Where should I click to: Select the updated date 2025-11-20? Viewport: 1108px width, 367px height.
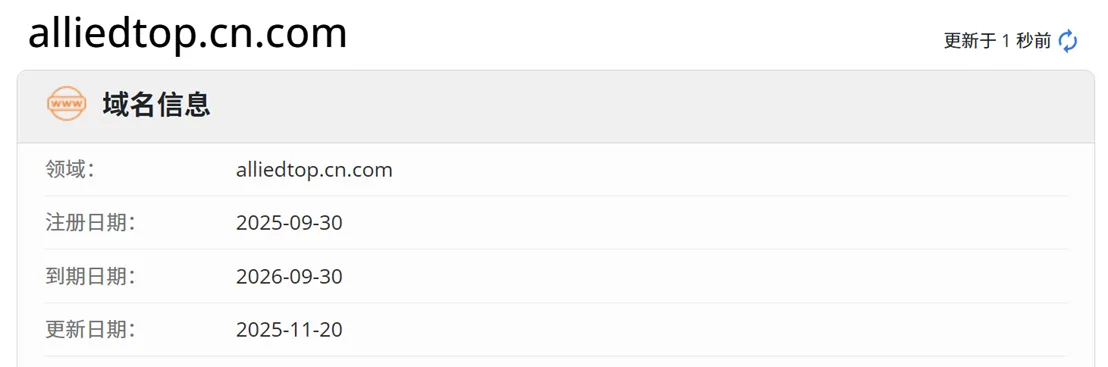289,330
